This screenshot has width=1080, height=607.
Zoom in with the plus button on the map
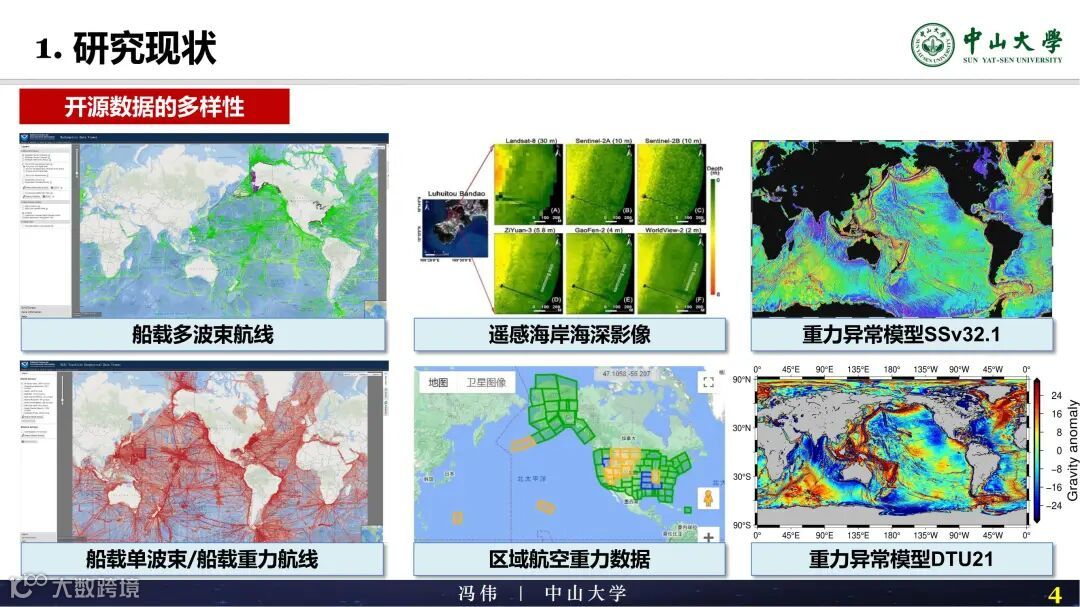(x=708, y=537)
